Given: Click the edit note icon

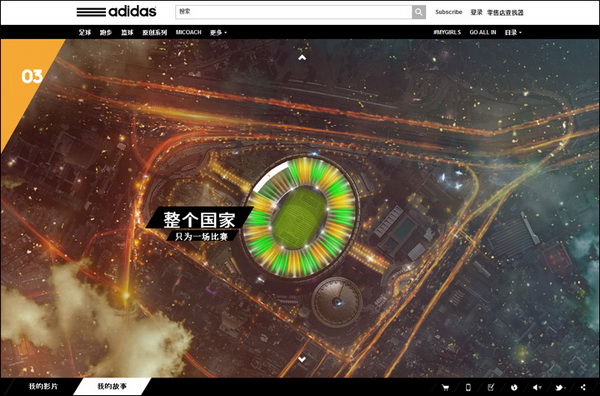Looking at the screenshot, I should pos(491,387).
